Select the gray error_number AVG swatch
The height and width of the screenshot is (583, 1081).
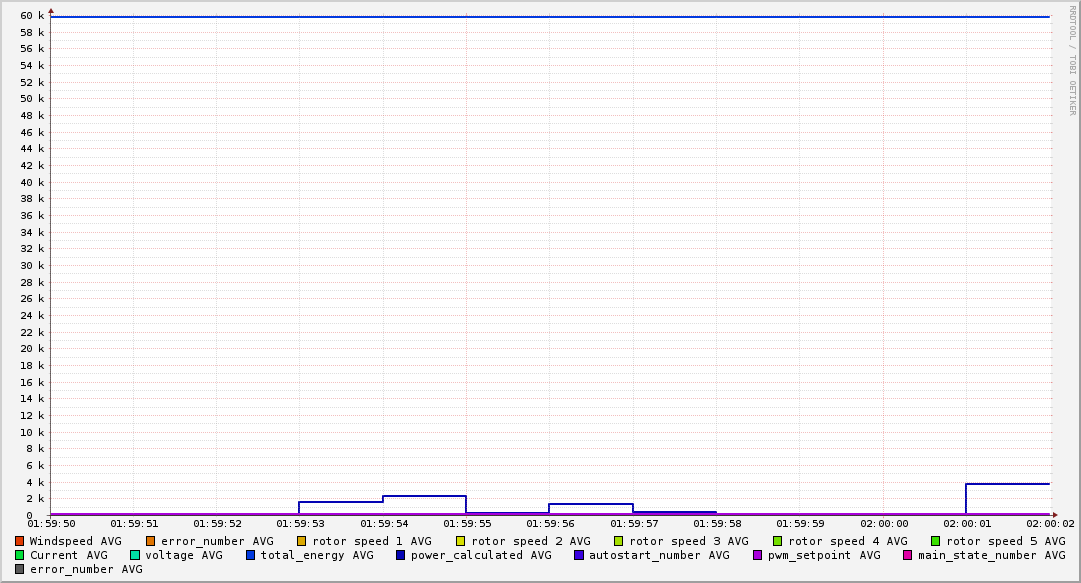coord(20,569)
